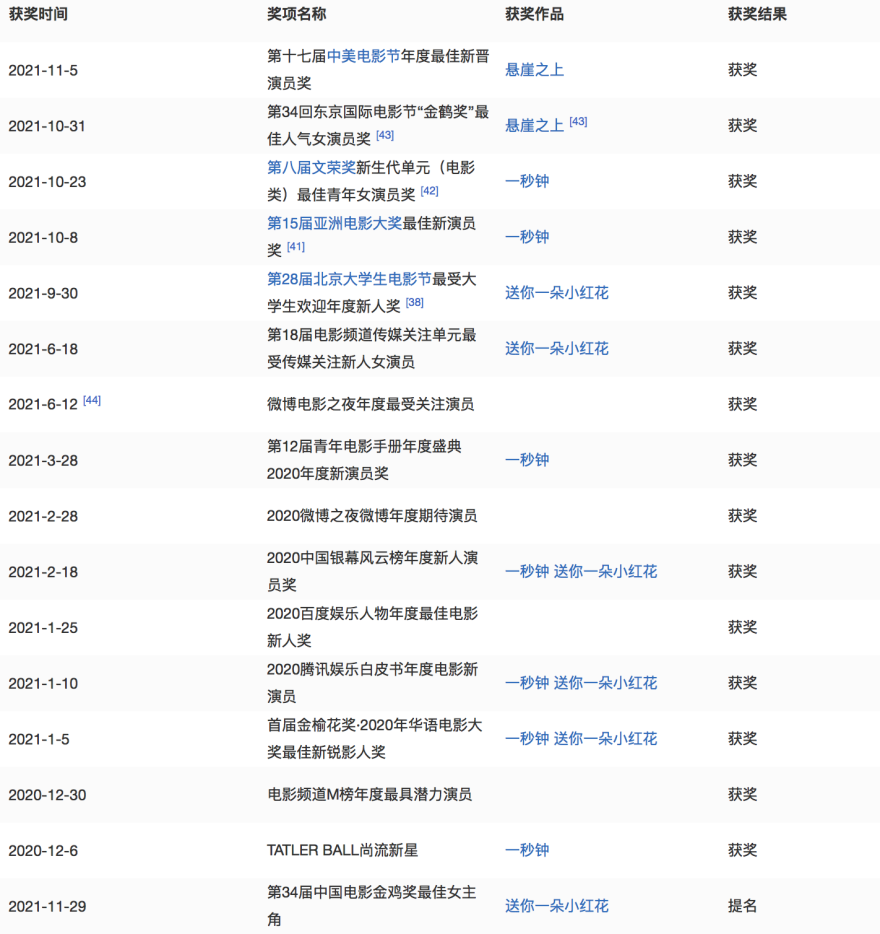
Task: Select the 获奖作品 column header
Action: point(534,14)
